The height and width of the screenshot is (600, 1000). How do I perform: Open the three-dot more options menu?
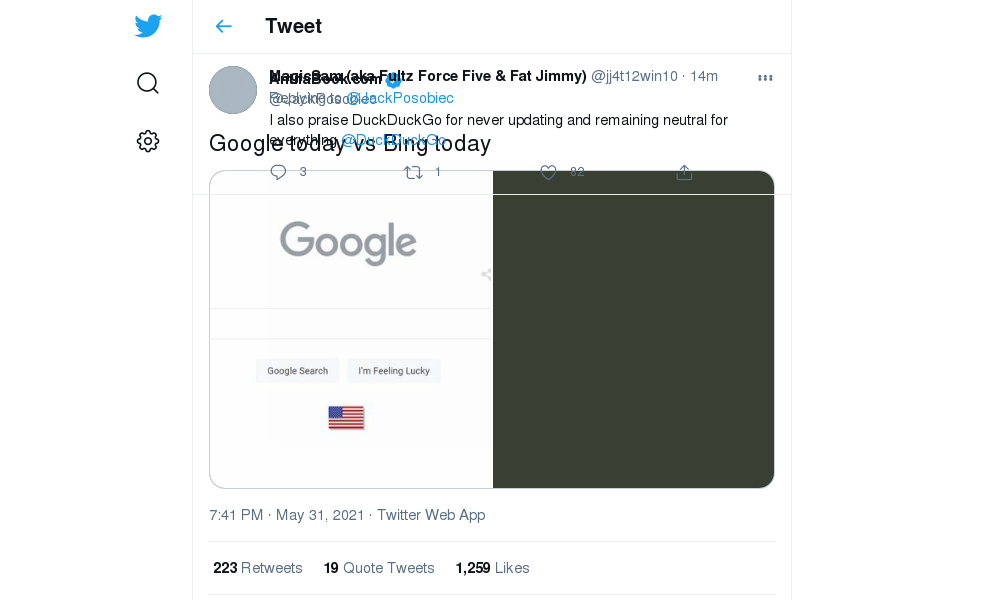[765, 78]
